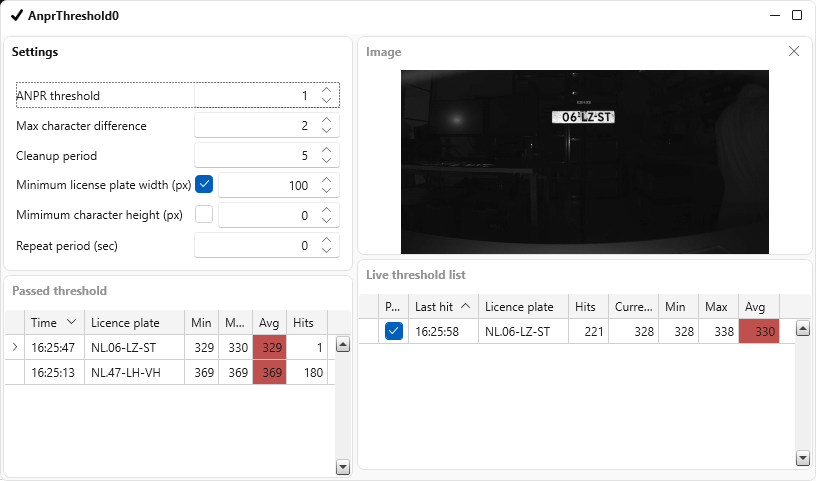Image resolution: width=816 pixels, height=481 pixels.
Task: Select the NL.06-LZ-ST plate in Passed threshold
Action: pos(134,347)
